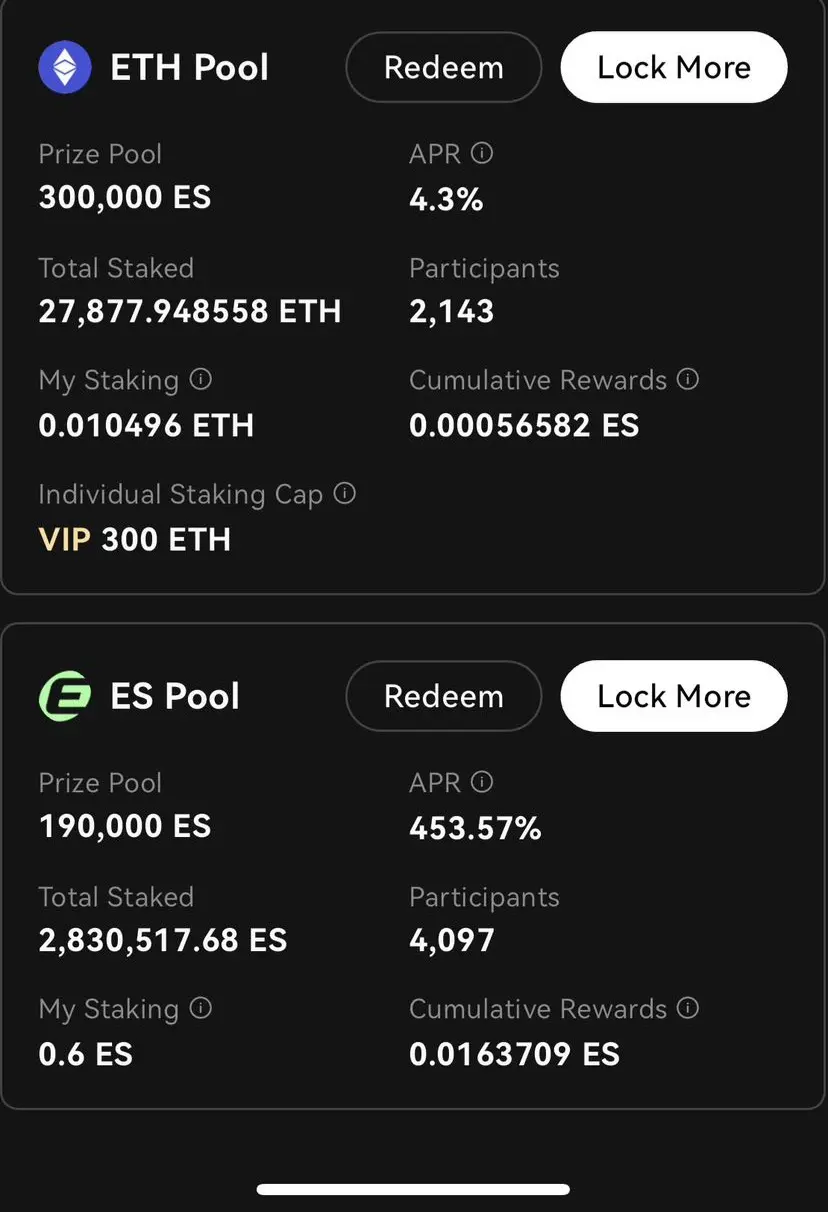Open the APR info icon in ETH Pool
Viewport: 828px width, 1212px height.
click(482, 154)
